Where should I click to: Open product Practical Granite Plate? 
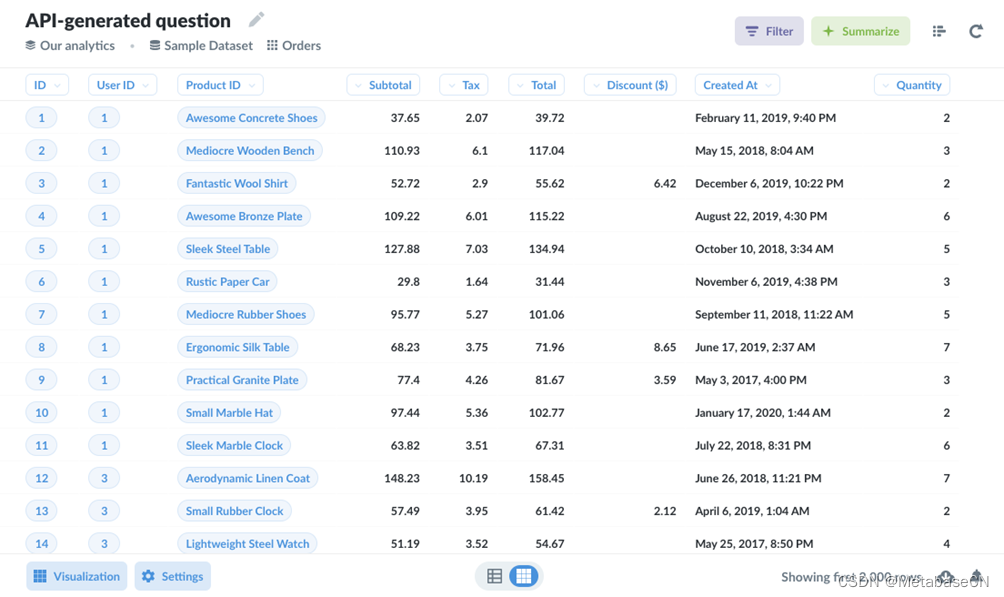[242, 380]
